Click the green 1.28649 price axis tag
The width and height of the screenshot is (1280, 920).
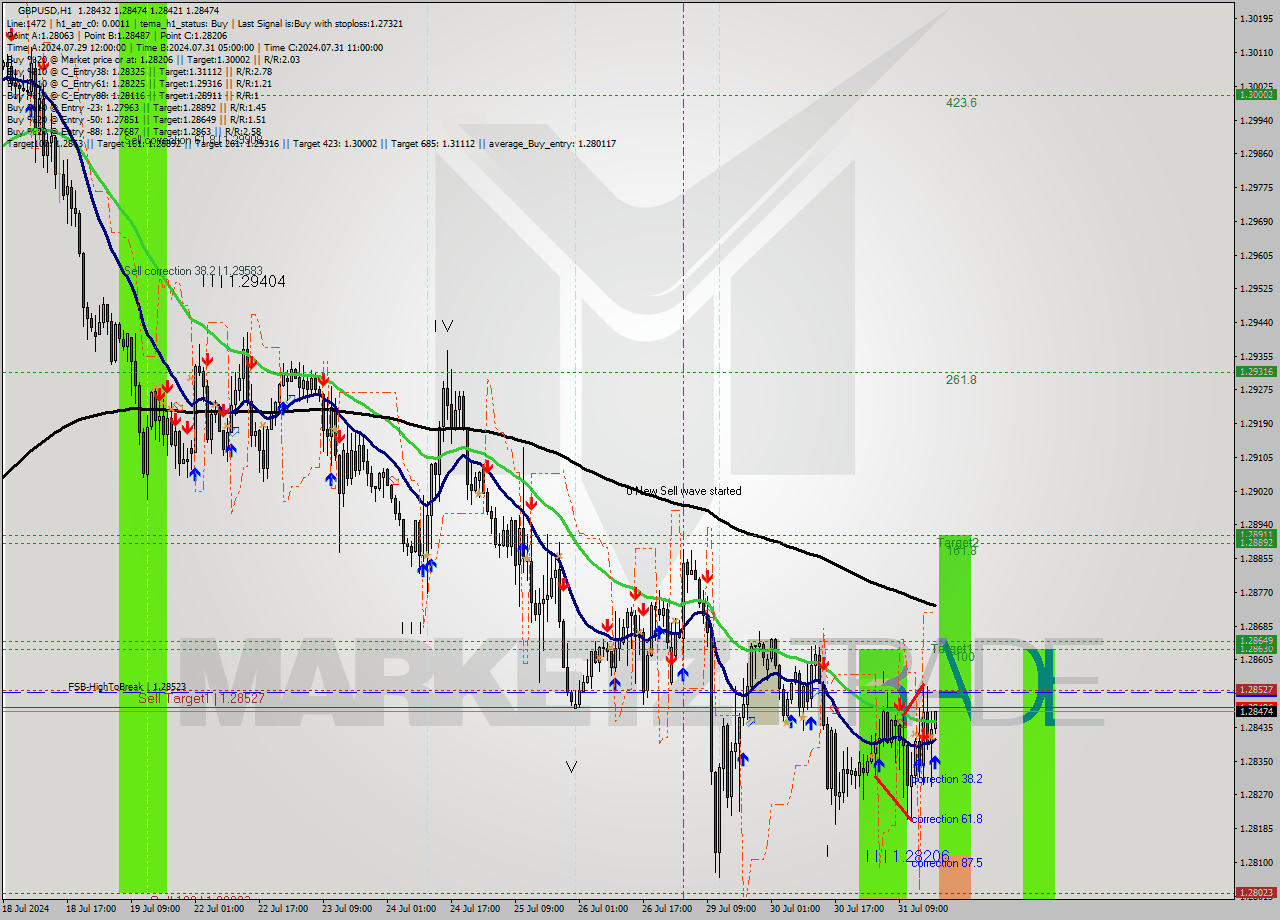tap(1256, 640)
